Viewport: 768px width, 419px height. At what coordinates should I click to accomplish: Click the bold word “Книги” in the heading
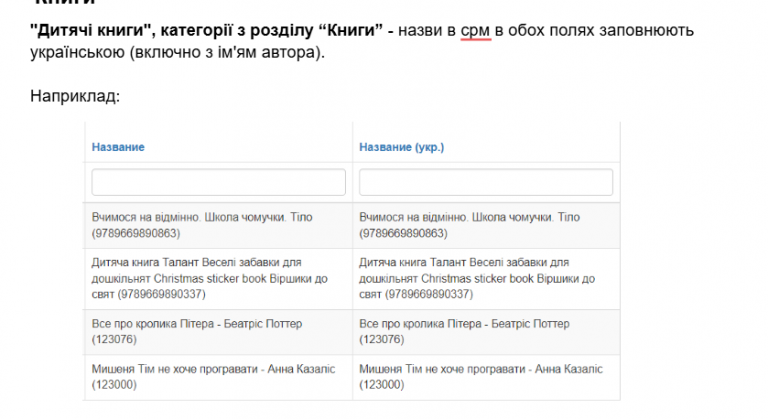(x=351, y=30)
